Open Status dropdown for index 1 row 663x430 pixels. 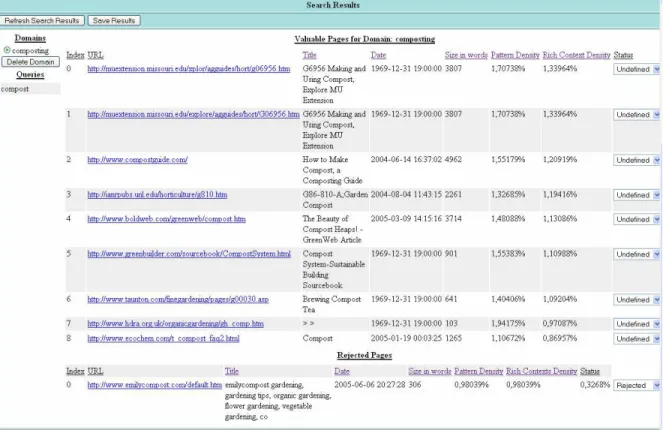(636, 115)
